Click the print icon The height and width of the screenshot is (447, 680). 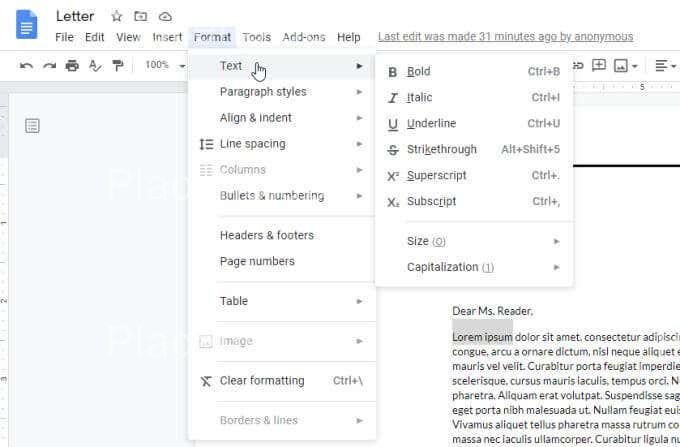[x=72, y=65]
